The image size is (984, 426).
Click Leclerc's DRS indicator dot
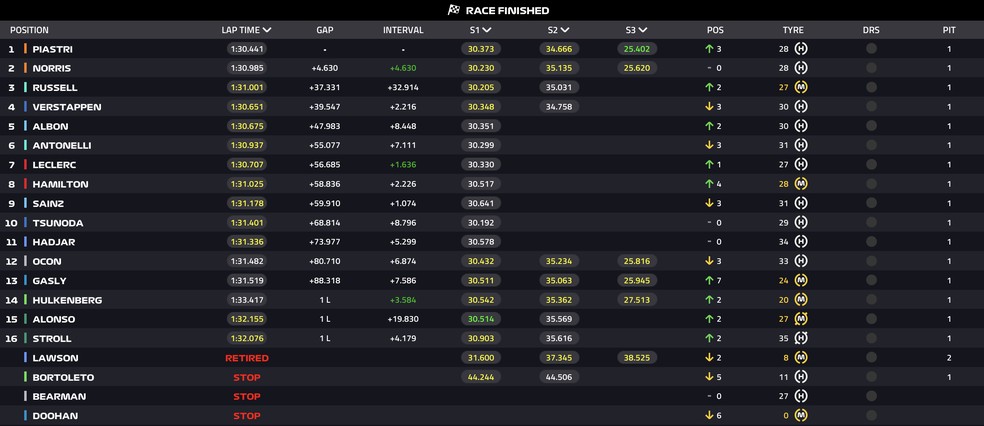tap(871, 164)
